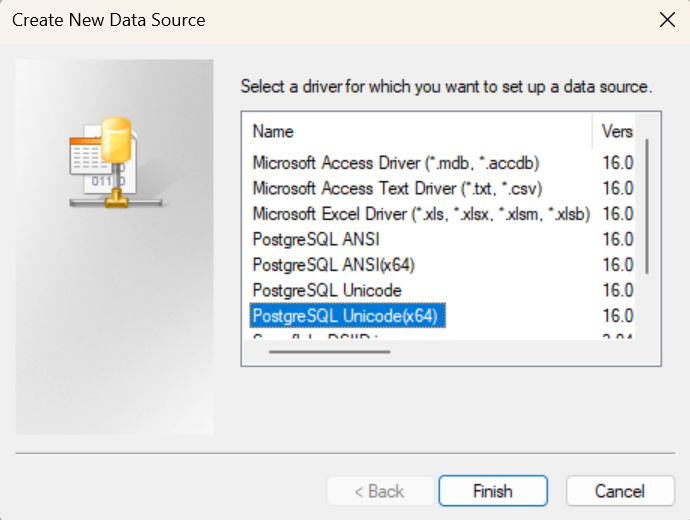690x520 pixels.
Task: Click the Finish button
Action: tap(493, 491)
